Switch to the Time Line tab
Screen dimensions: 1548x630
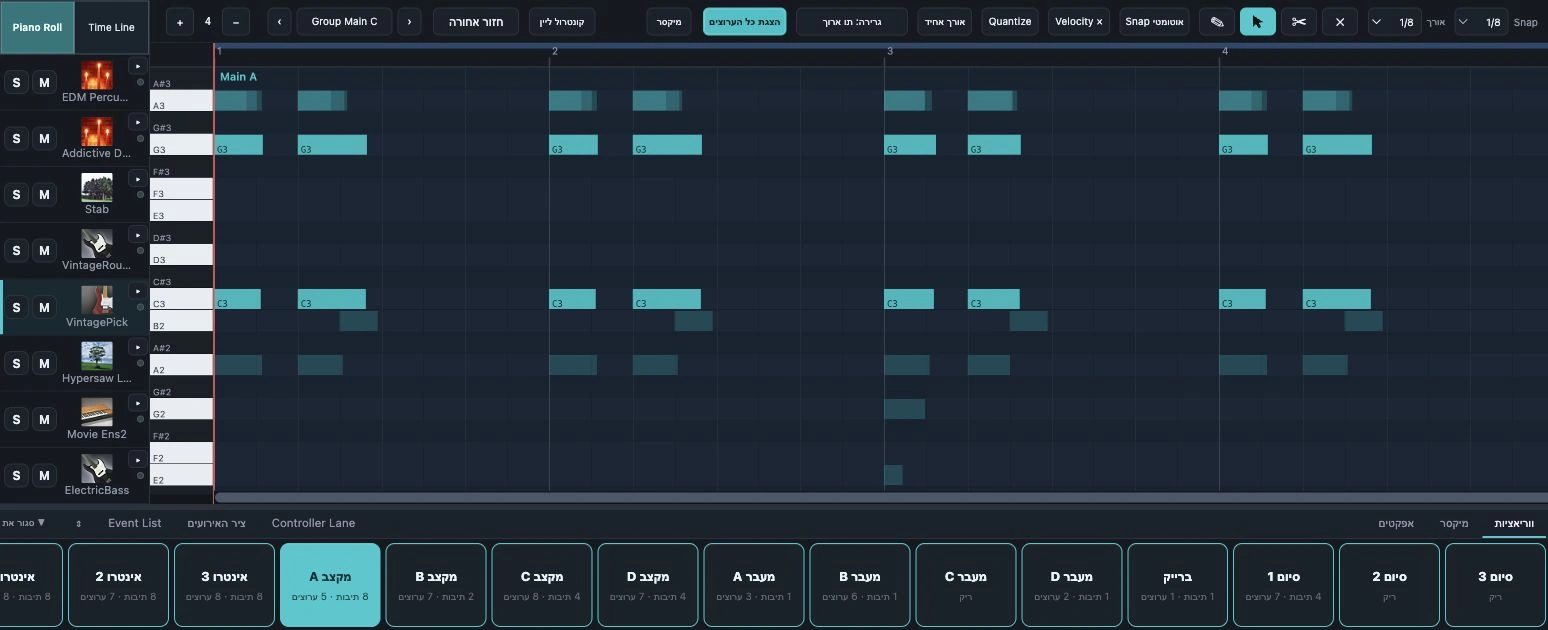(111, 27)
